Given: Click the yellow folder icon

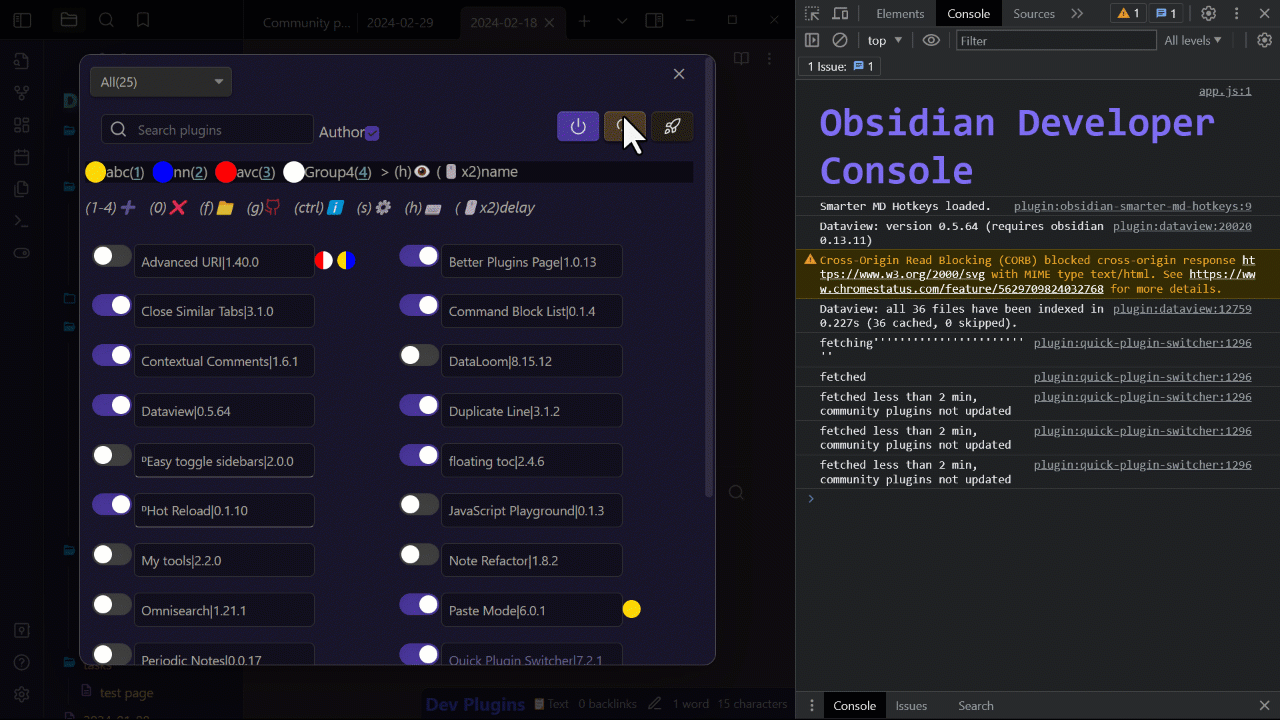Looking at the screenshot, I should point(225,208).
